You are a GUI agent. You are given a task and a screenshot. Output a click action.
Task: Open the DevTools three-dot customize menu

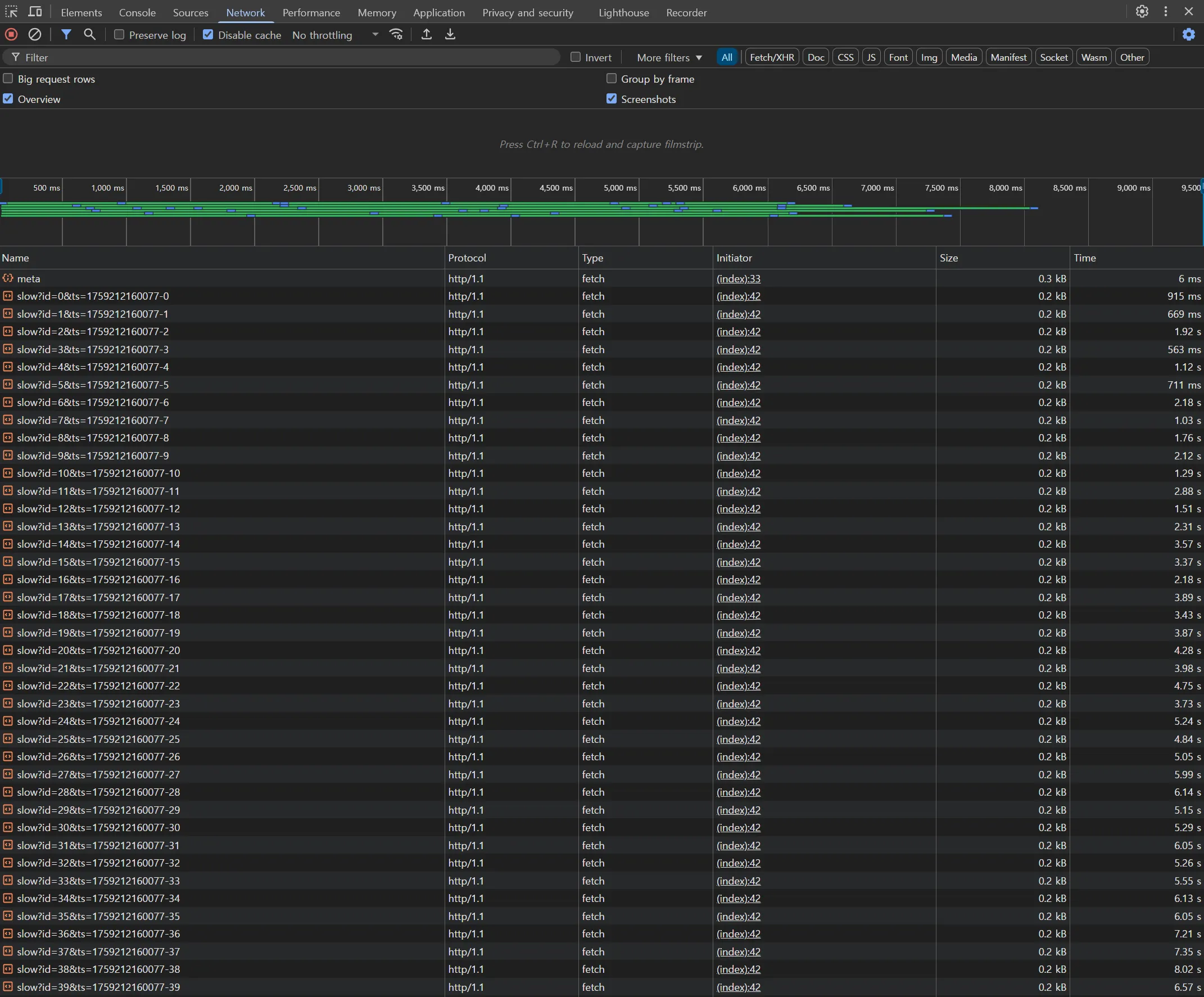(1166, 12)
